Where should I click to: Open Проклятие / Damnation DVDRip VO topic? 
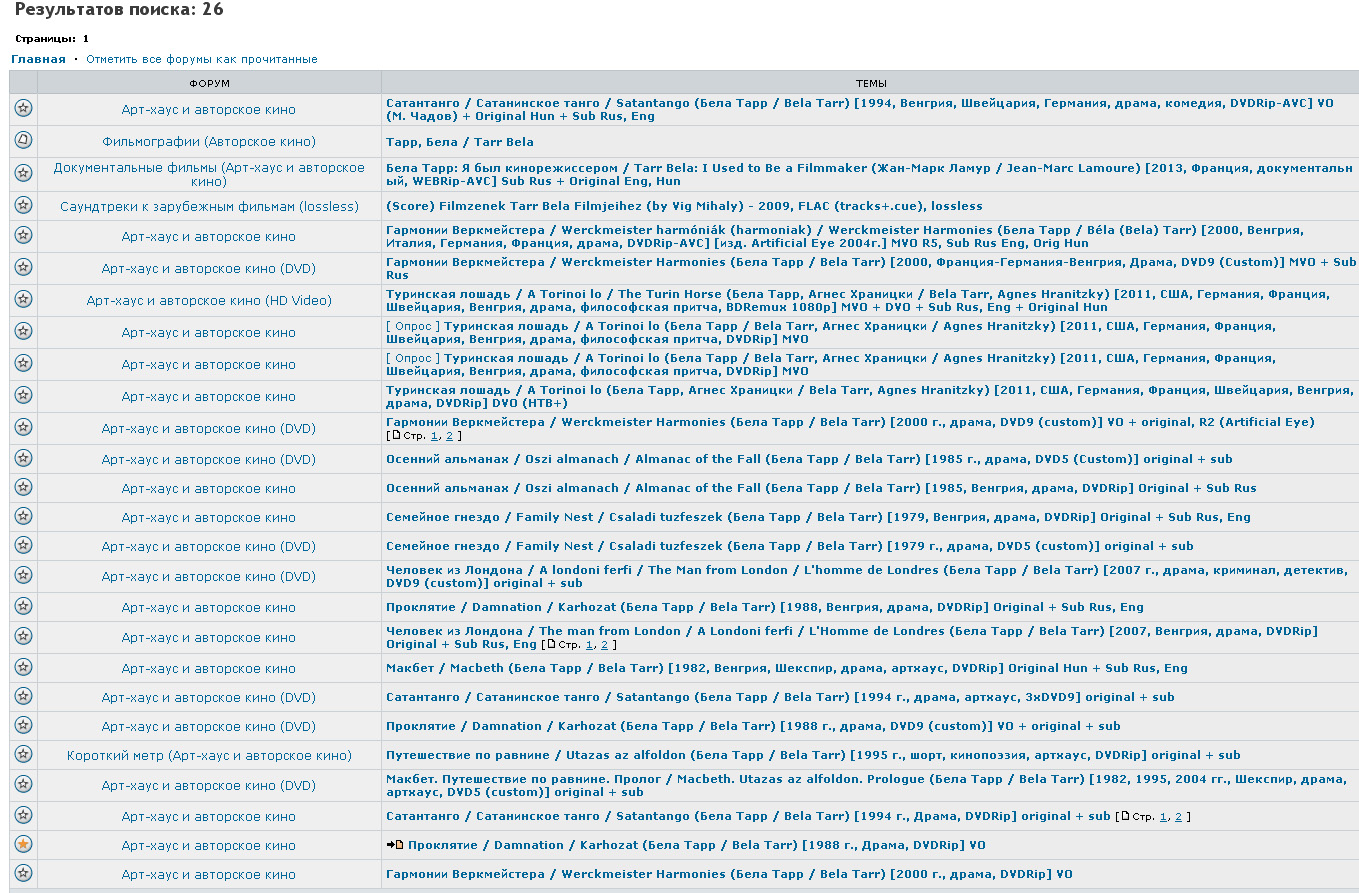pos(696,845)
